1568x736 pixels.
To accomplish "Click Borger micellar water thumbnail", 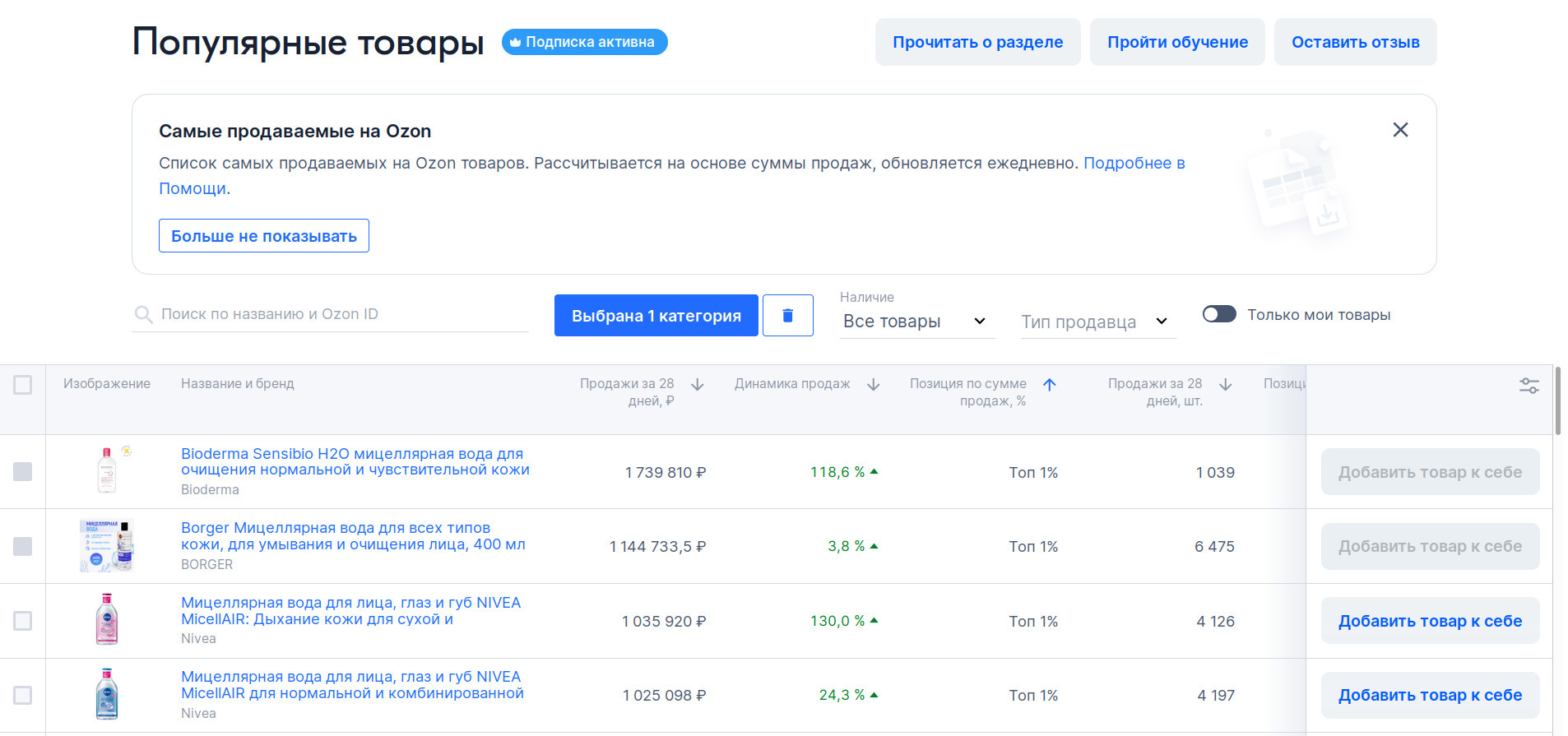I will 107,545.
